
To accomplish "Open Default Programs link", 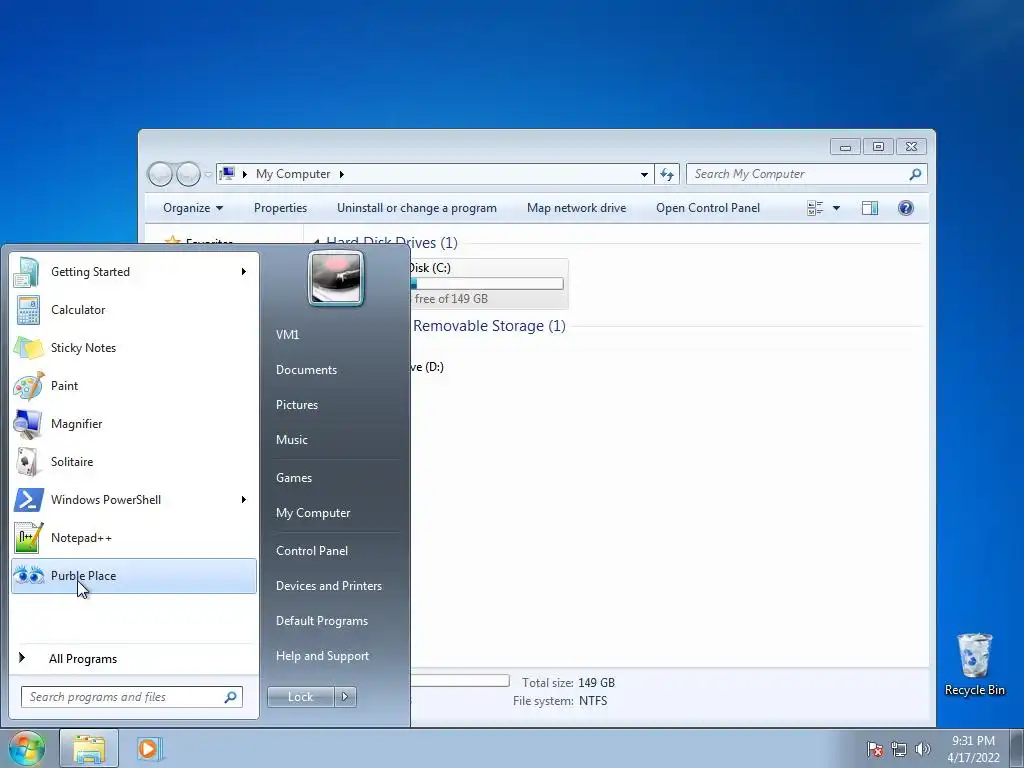I will click(322, 621).
